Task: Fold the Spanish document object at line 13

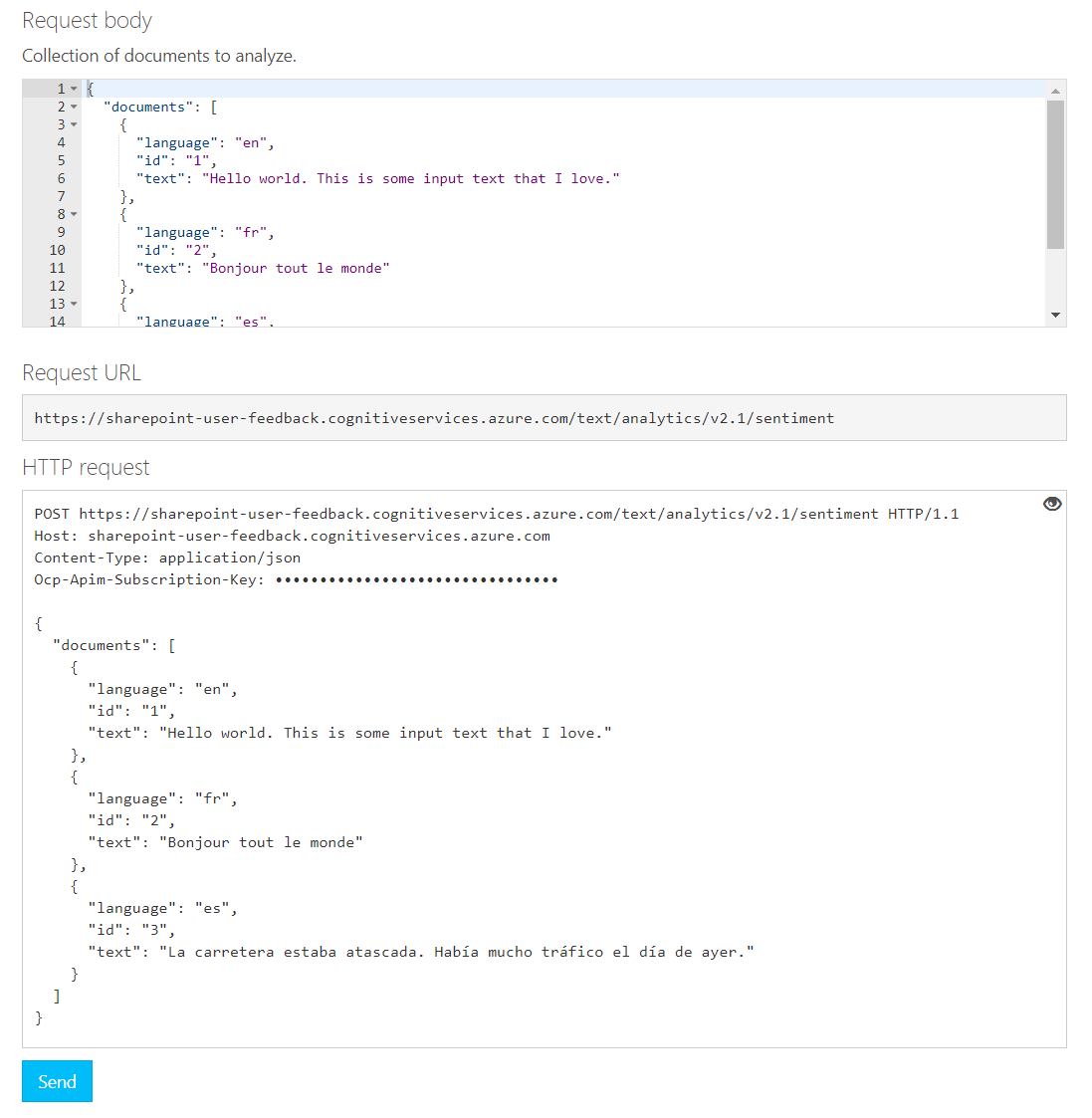Action: 74,304
